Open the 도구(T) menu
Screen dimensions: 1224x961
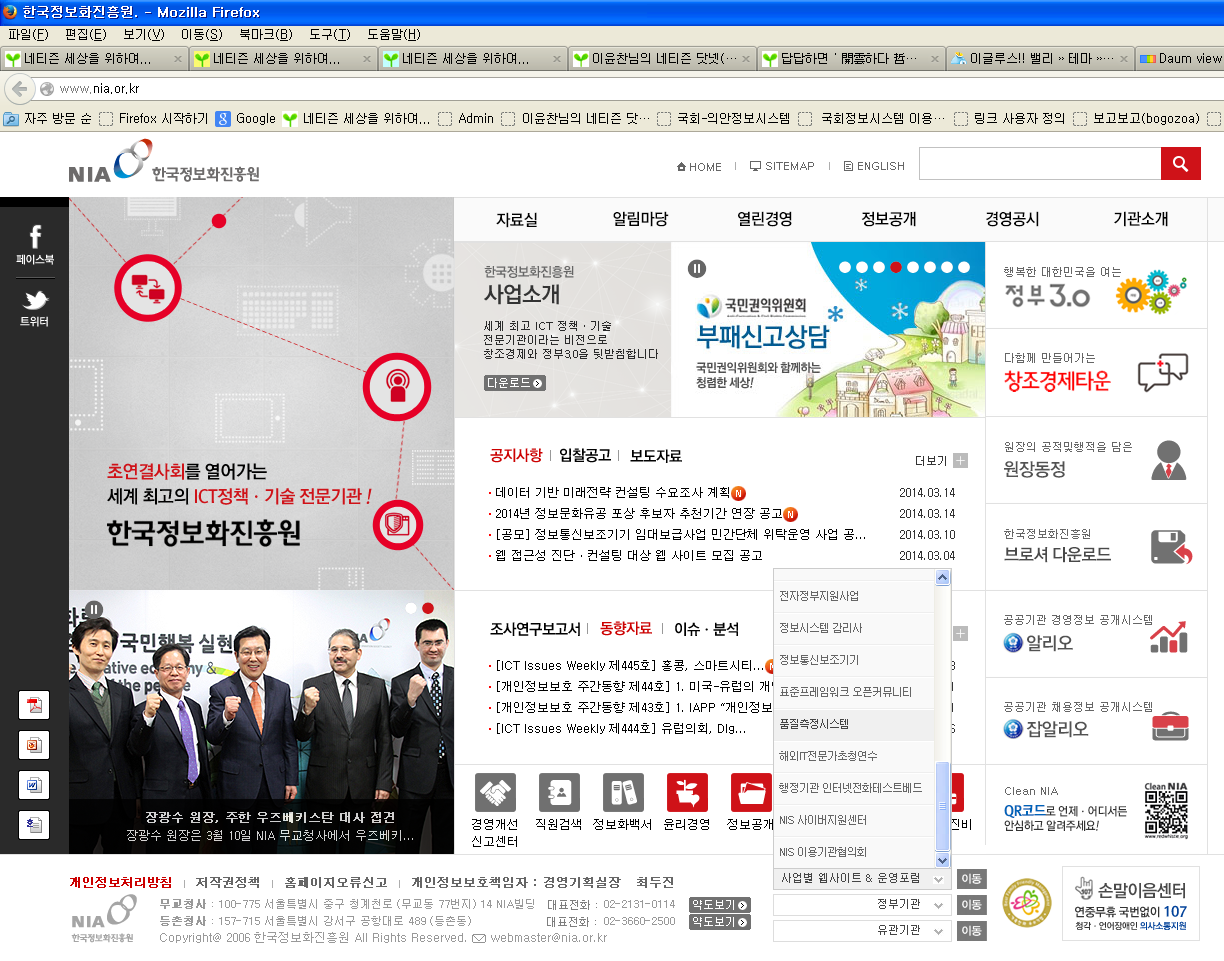(x=329, y=34)
